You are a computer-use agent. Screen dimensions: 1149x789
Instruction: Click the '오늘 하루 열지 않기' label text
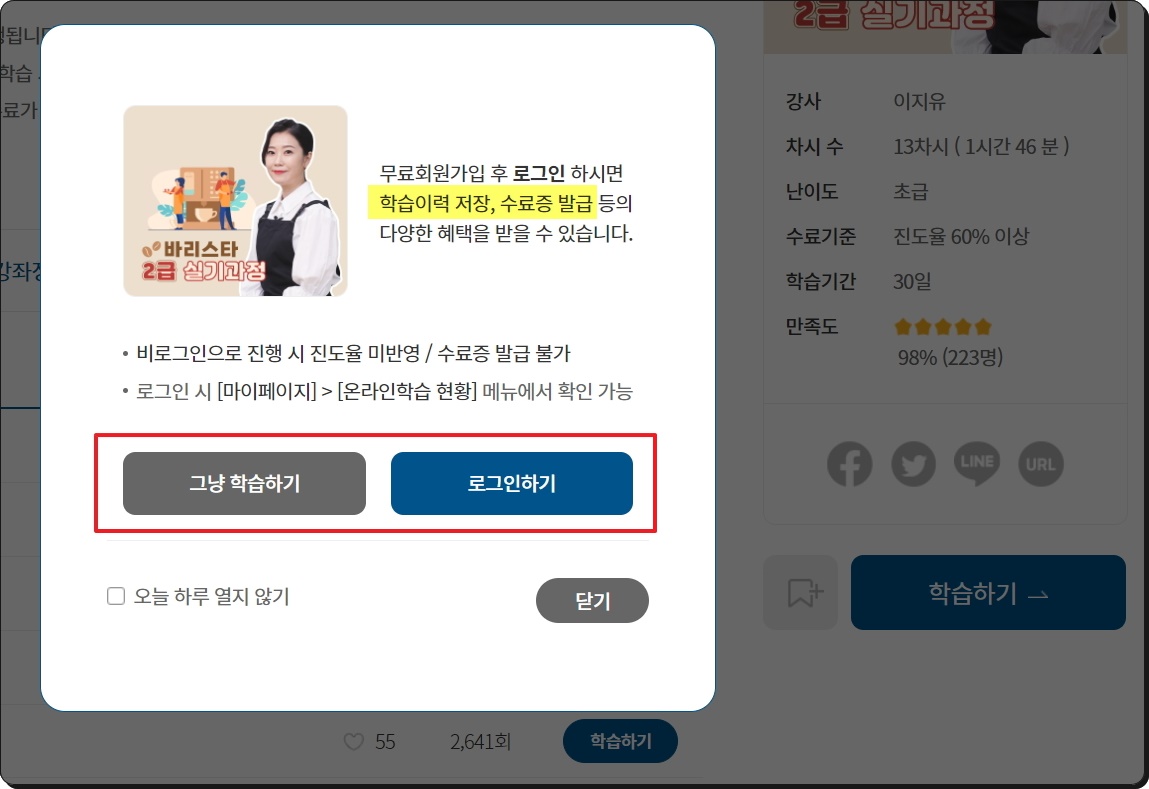click(x=211, y=596)
